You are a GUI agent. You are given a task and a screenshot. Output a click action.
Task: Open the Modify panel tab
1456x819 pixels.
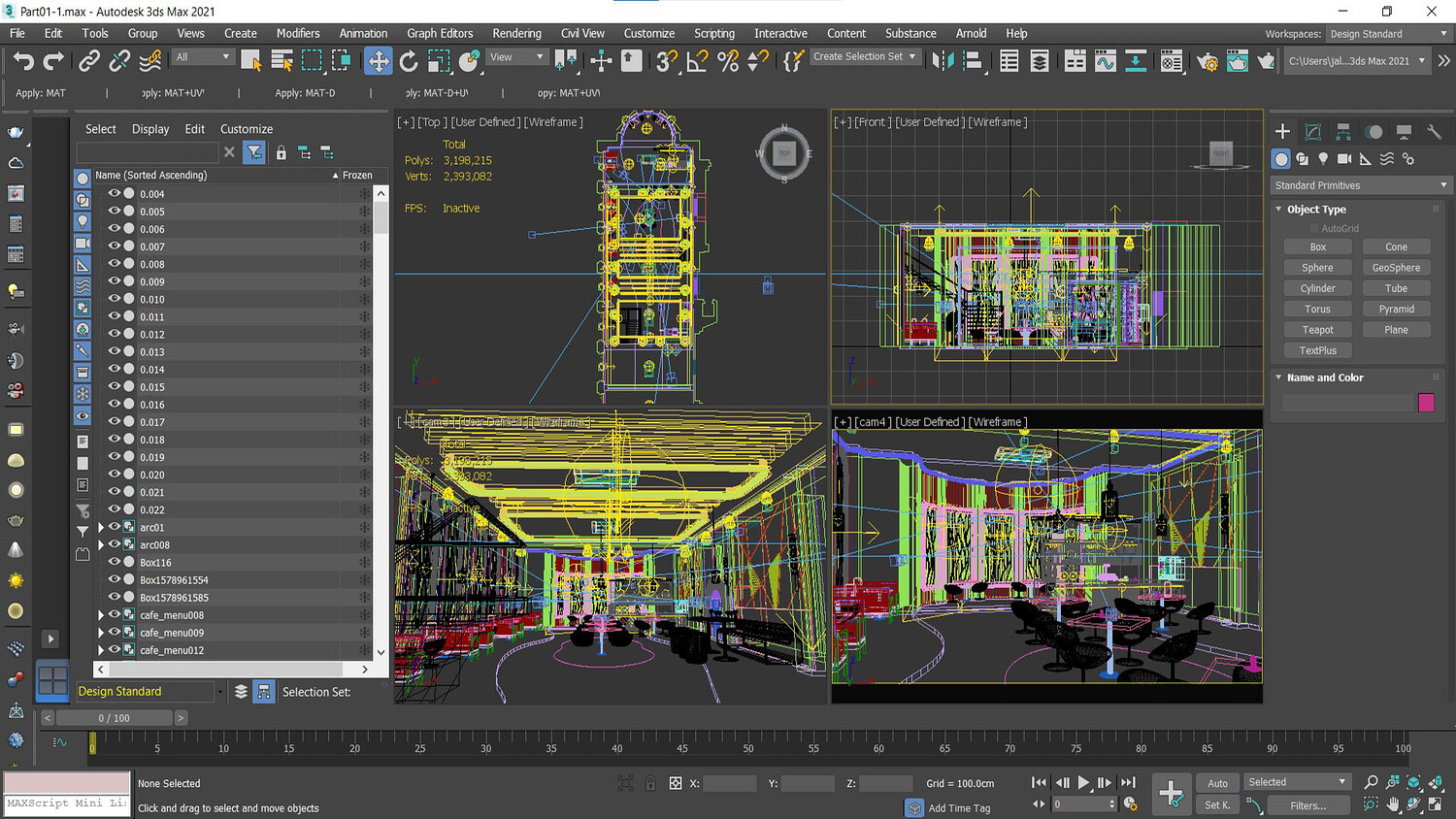(1313, 132)
